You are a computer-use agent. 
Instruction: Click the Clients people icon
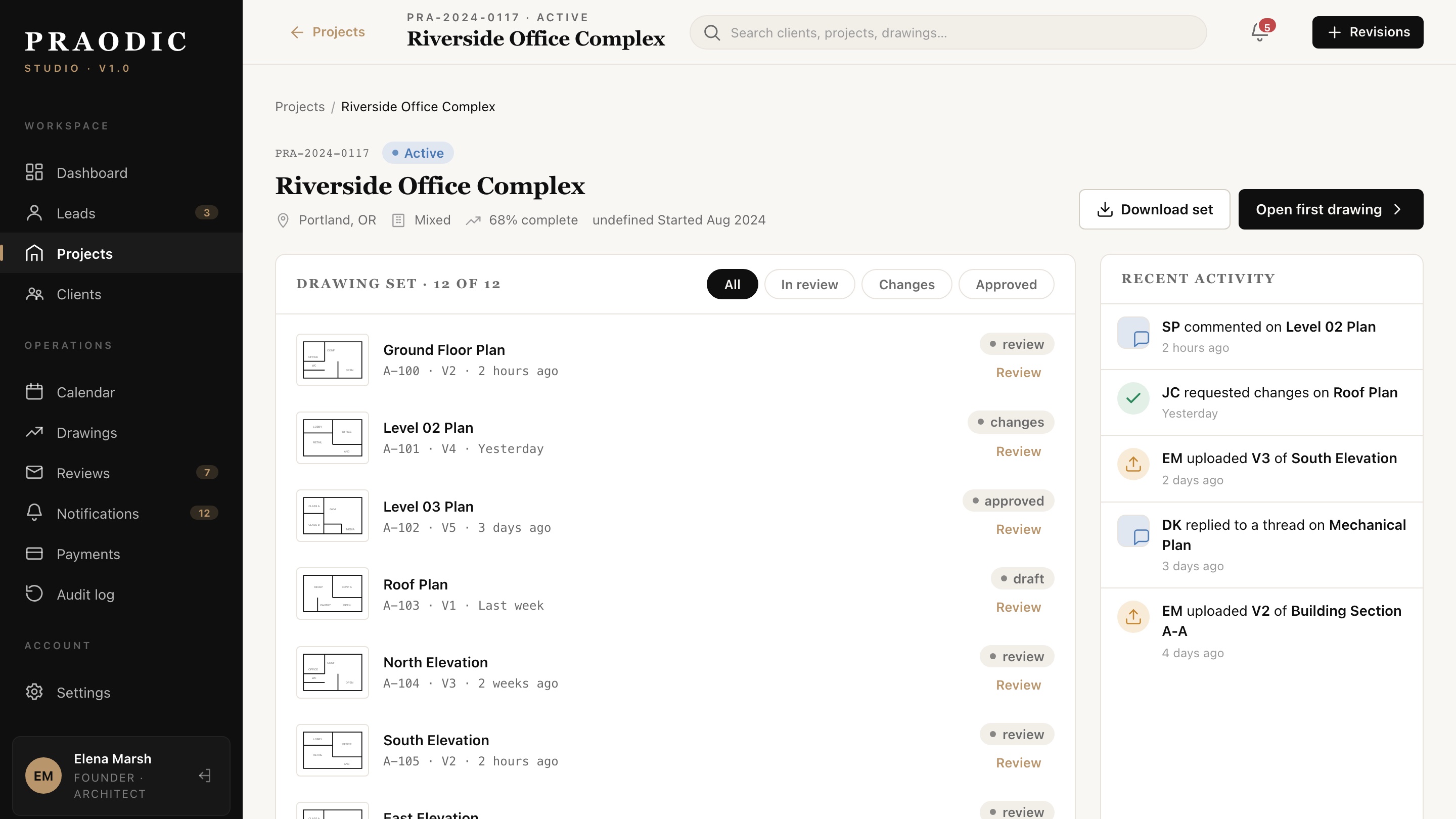coord(34,294)
